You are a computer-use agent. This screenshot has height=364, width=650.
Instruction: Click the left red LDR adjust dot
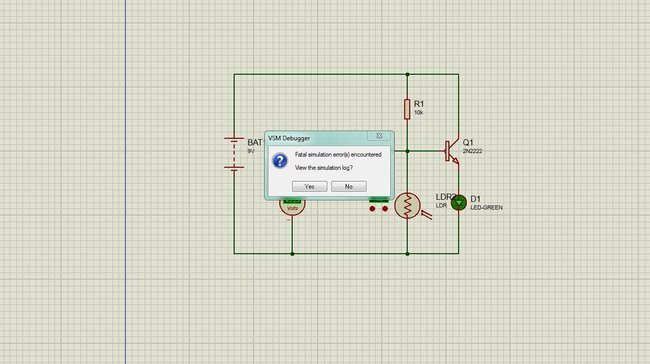(372, 209)
